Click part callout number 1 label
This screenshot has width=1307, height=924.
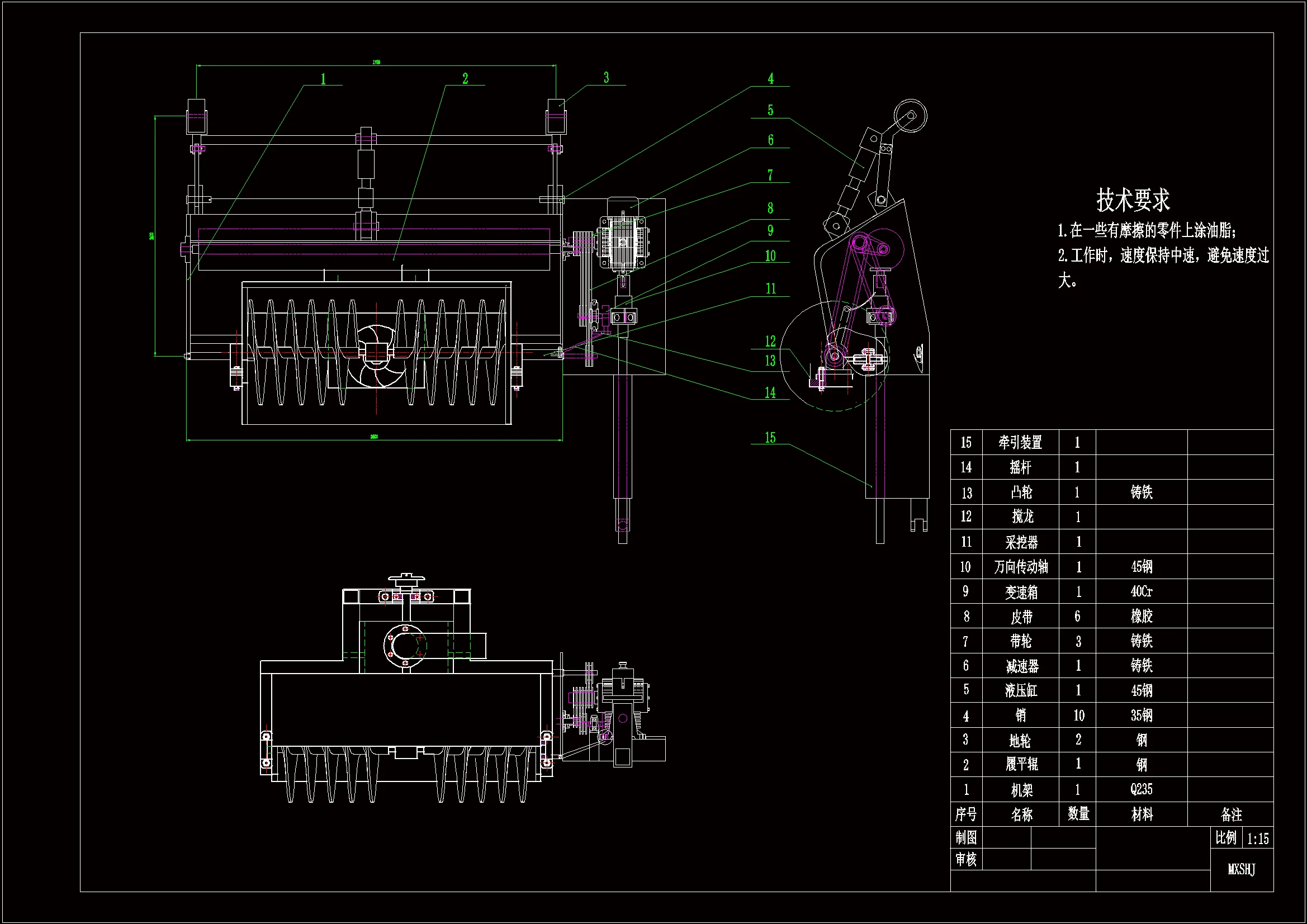point(323,79)
